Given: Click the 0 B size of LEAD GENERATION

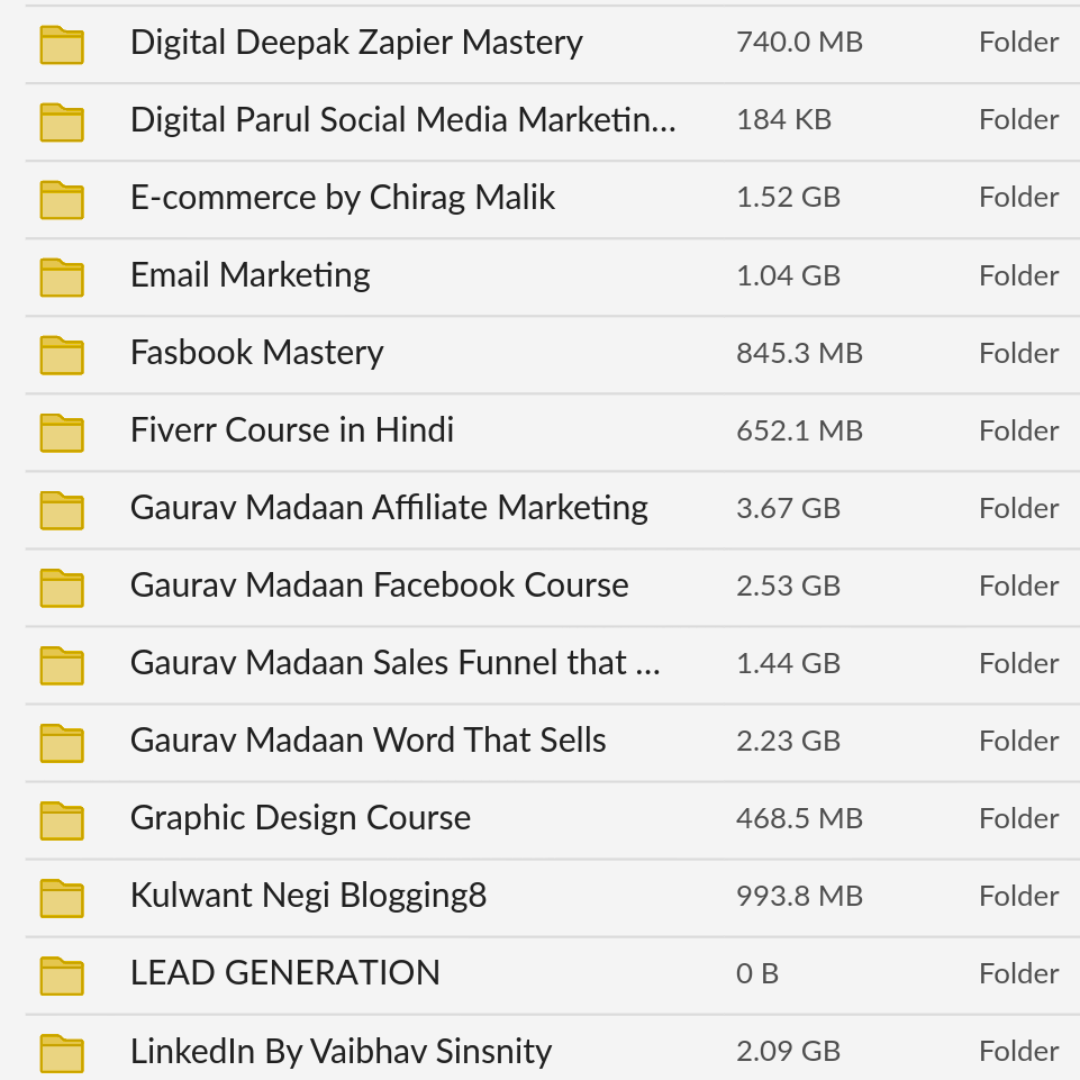Looking at the screenshot, I should (x=758, y=974).
